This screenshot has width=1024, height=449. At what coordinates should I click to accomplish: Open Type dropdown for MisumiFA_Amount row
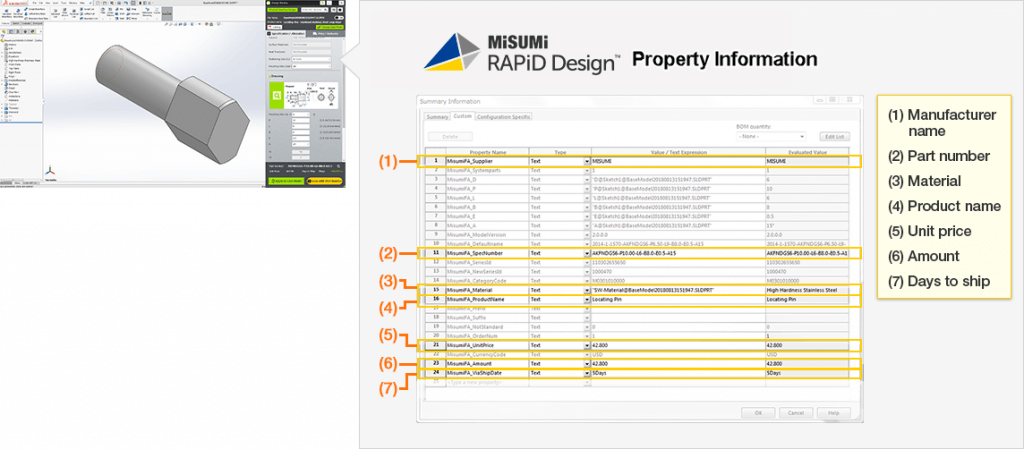click(586, 364)
